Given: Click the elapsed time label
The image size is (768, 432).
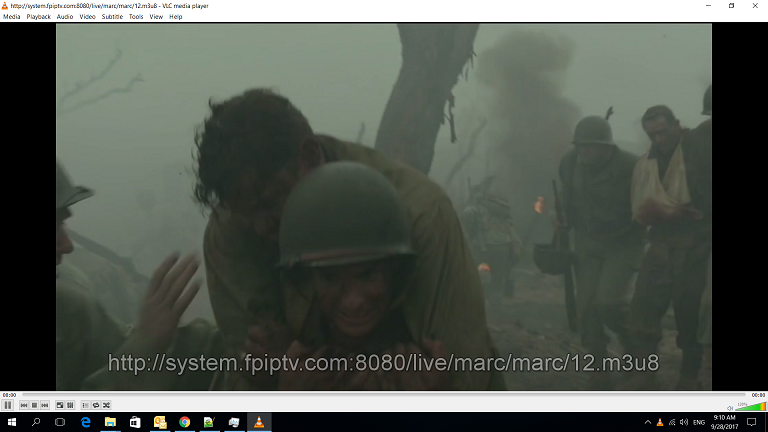Looking at the screenshot, I should [9, 395].
